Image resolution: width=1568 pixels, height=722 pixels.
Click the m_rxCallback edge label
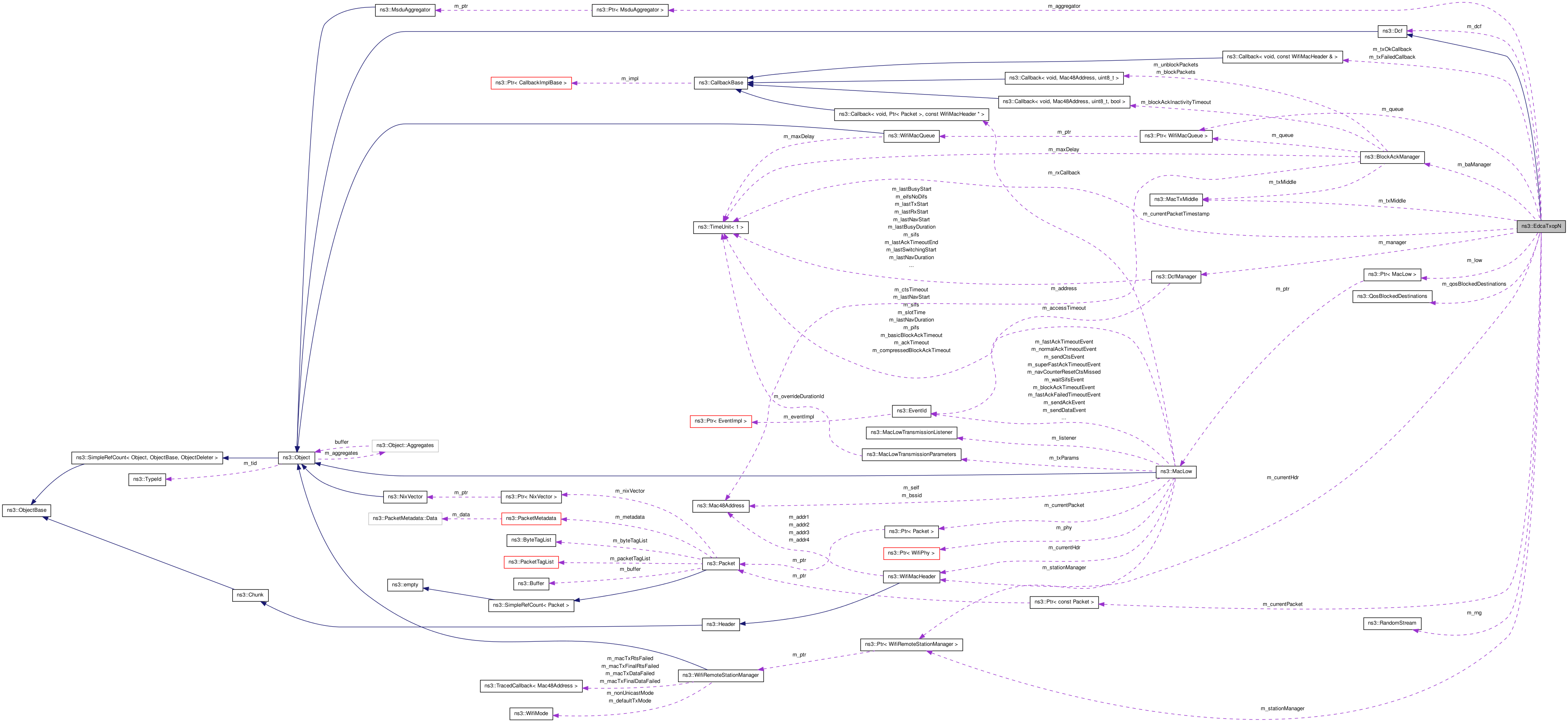pyautogui.click(x=1064, y=173)
